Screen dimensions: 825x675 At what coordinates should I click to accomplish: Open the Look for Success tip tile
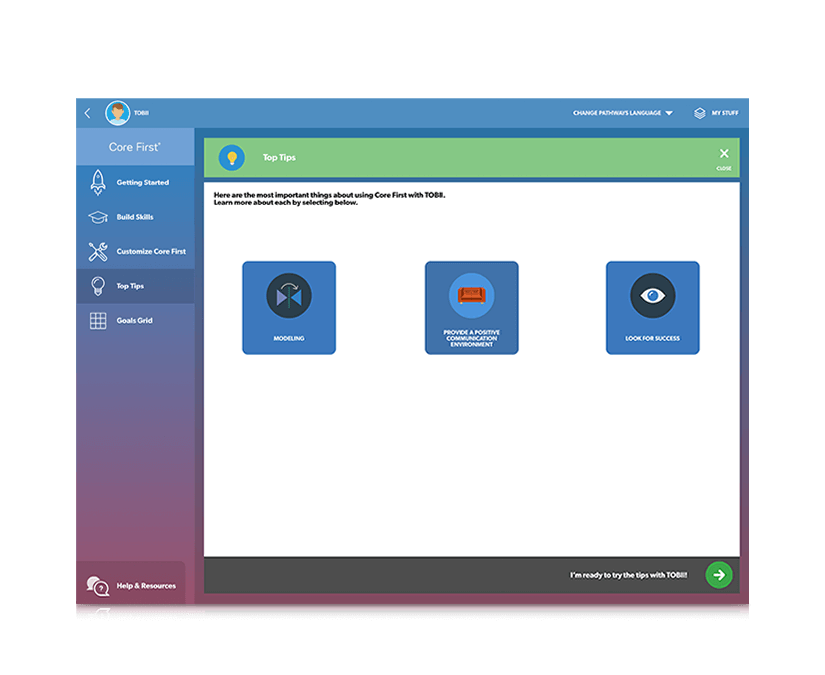(652, 308)
